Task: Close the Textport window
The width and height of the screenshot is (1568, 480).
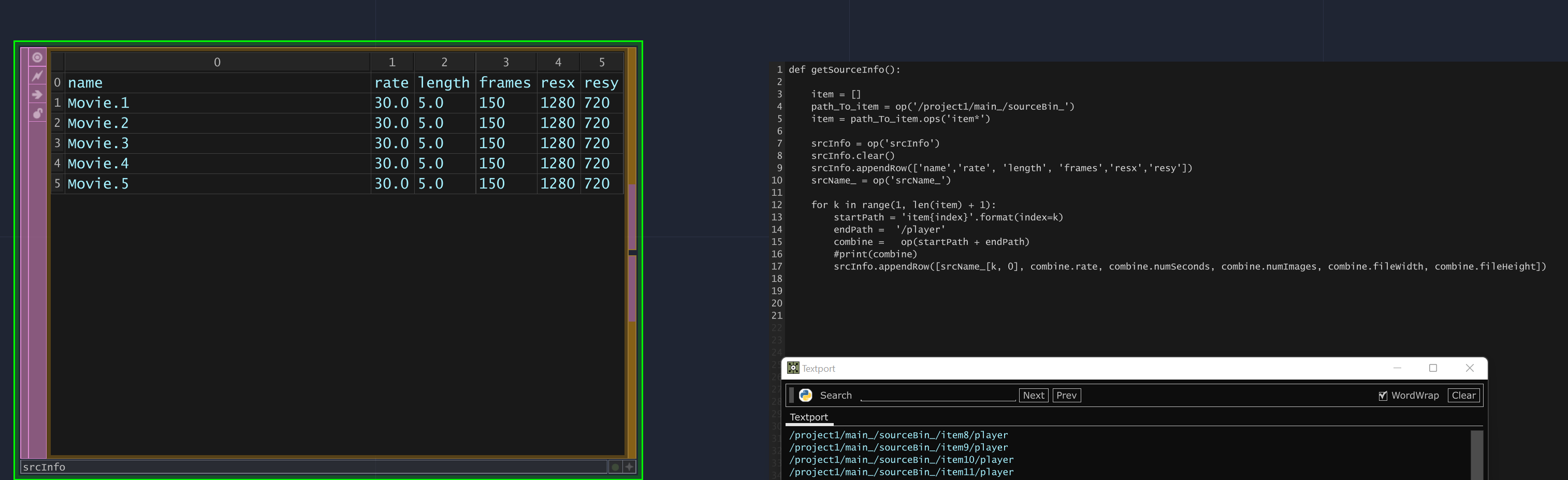Action: (1470, 368)
